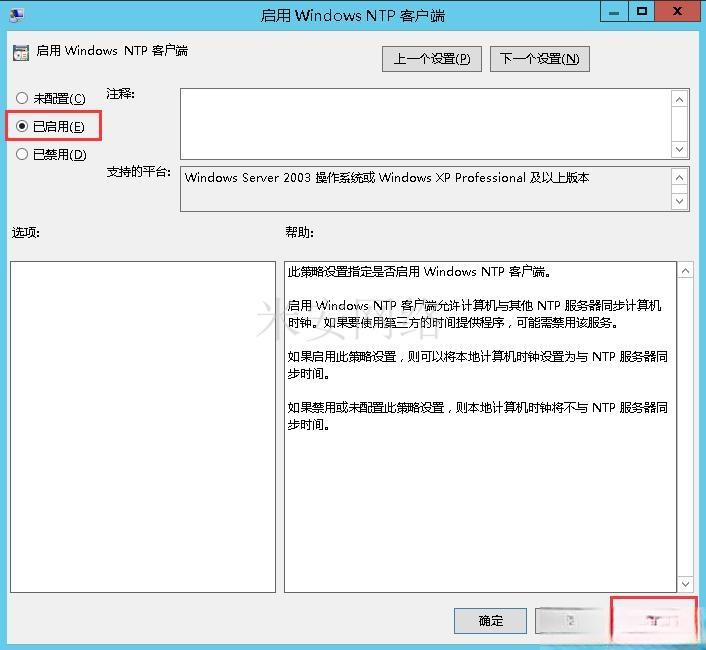
Task: Click inside the 注释 comment text box
Action: [x=425, y=124]
